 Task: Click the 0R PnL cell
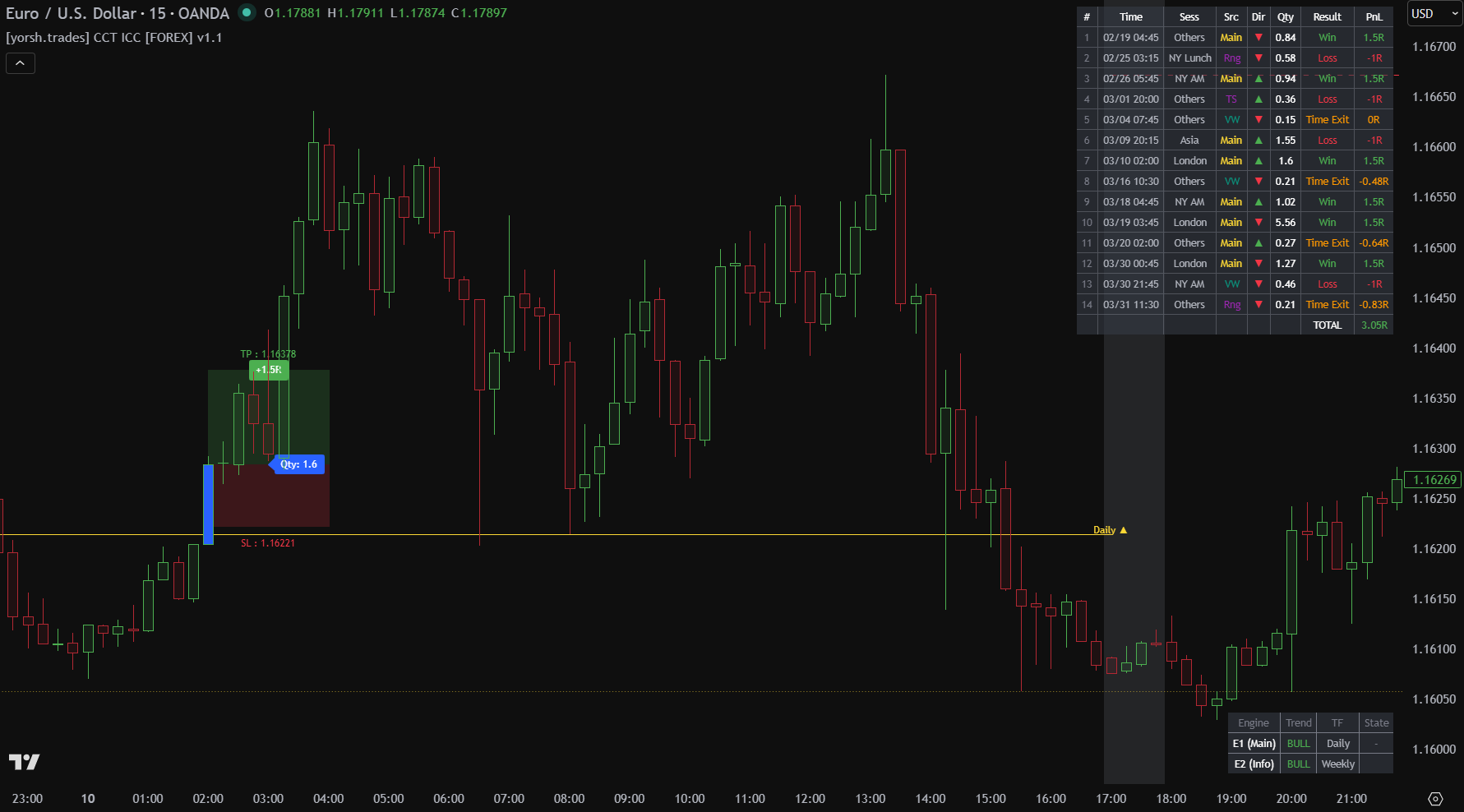(x=1374, y=120)
